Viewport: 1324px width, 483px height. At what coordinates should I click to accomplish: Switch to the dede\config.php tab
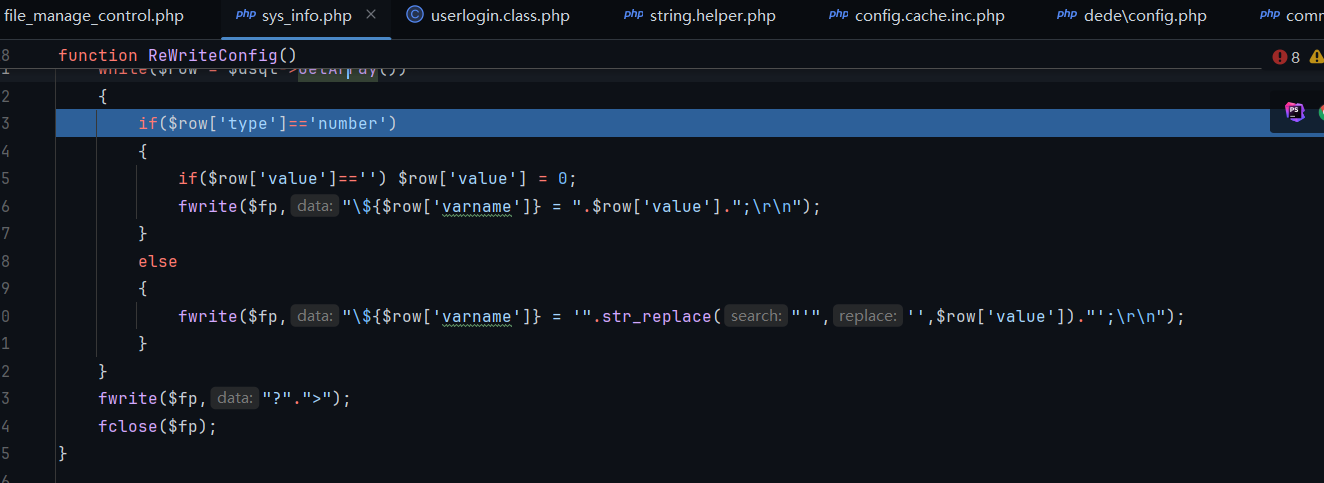click(x=1145, y=15)
